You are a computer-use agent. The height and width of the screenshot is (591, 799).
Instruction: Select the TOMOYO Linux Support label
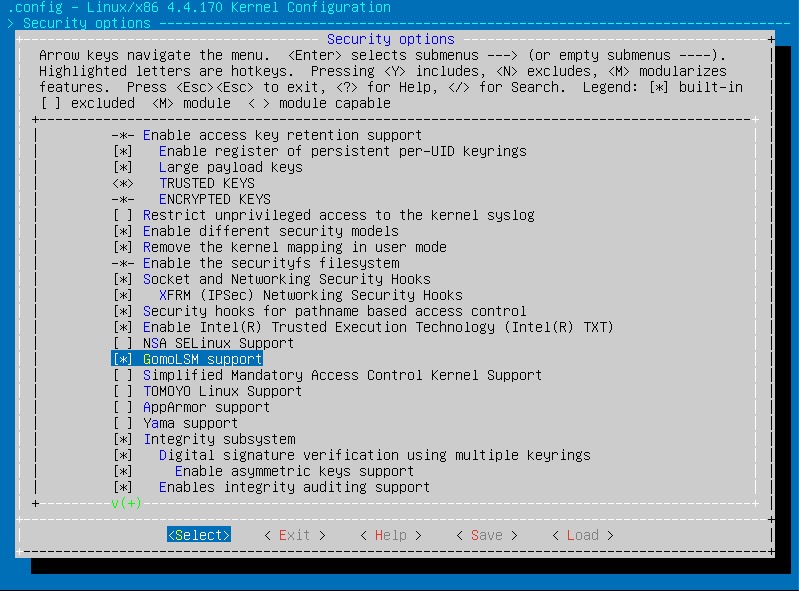222,391
